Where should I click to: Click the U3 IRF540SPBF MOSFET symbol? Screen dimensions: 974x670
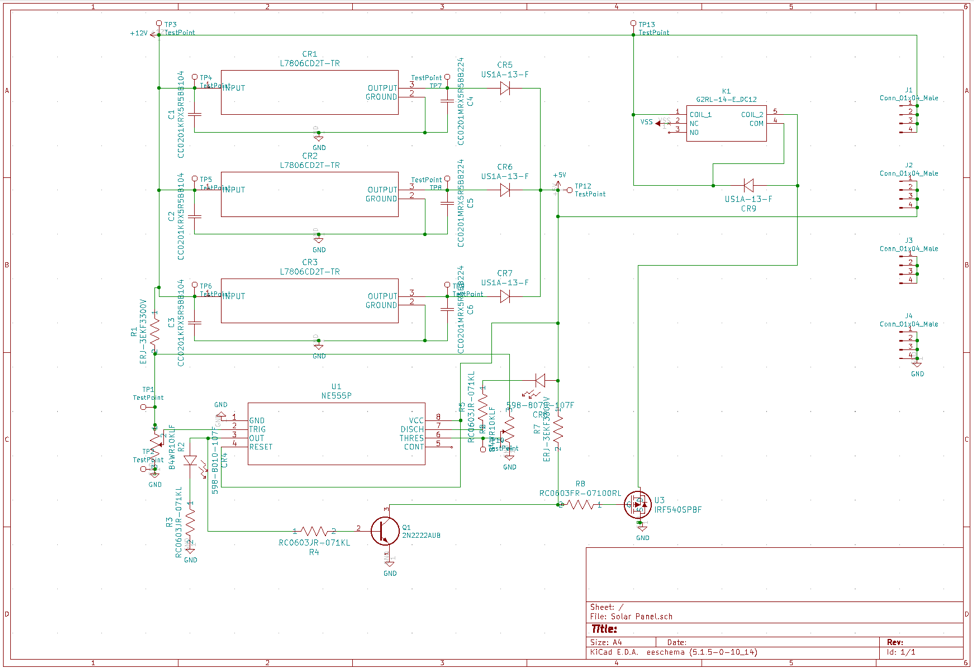[638, 506]
